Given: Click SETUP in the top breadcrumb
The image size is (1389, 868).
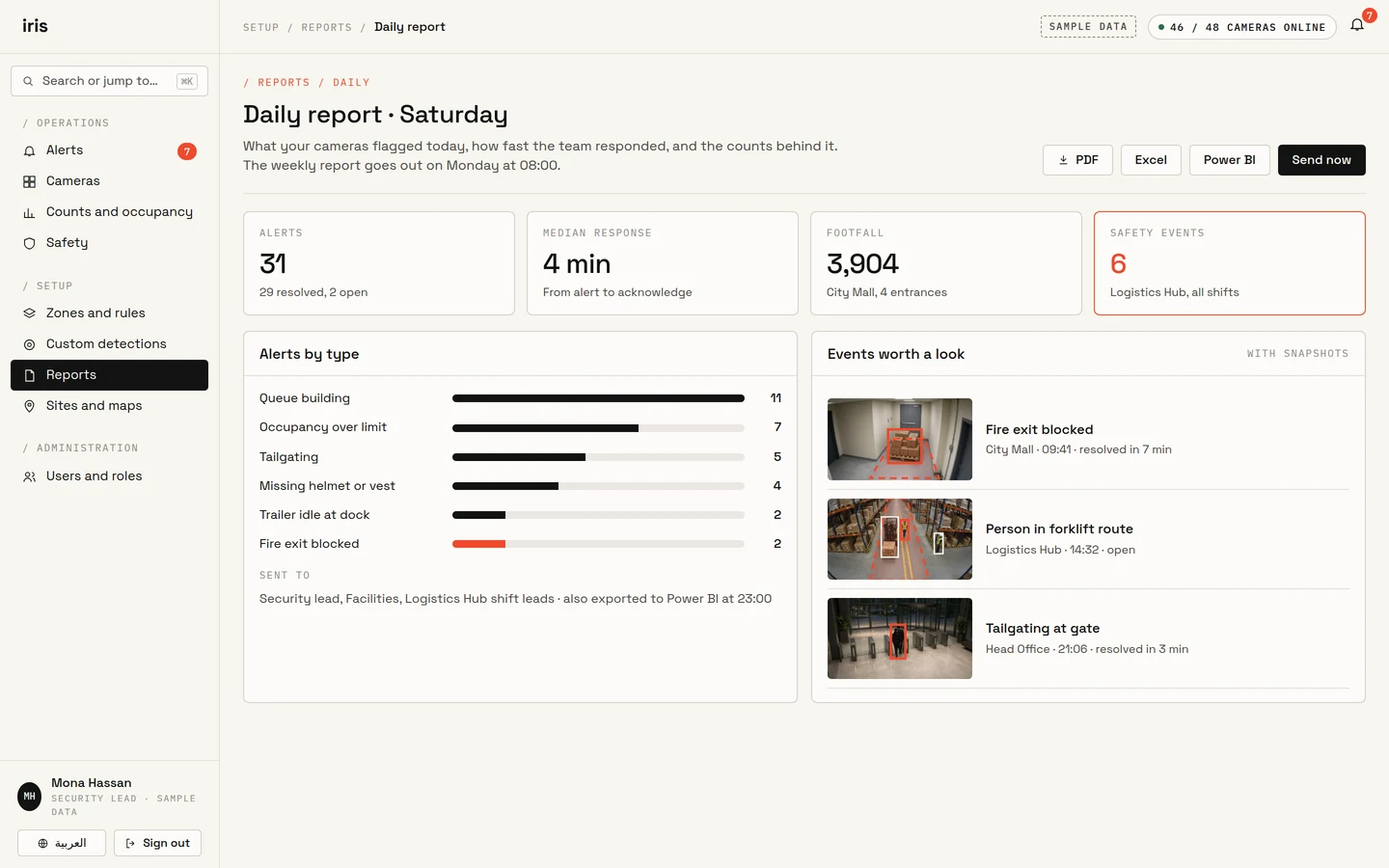Looking at the screenshot, I should (x=260, y=27).
